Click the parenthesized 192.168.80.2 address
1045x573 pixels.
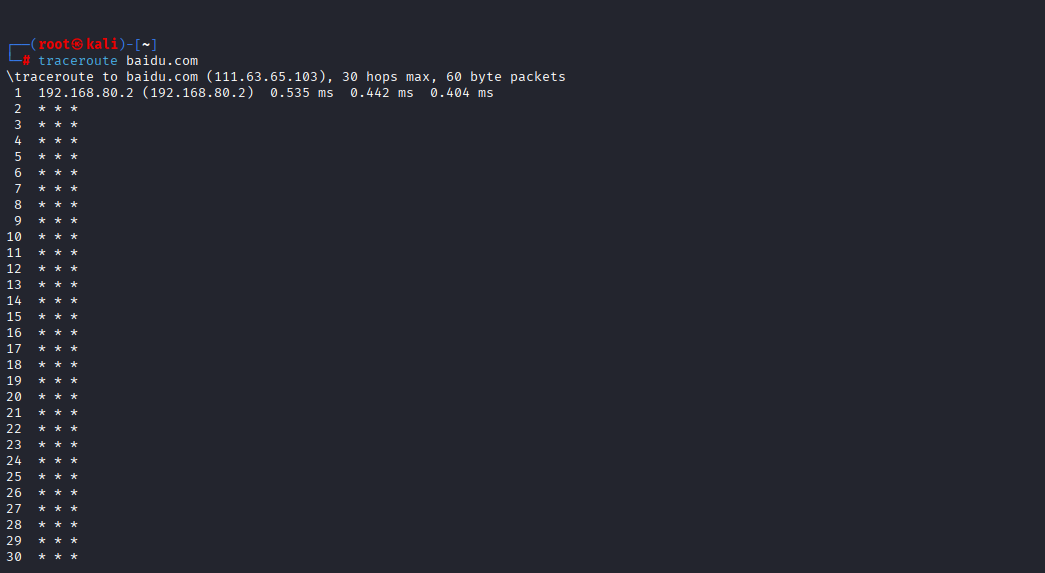198,93
